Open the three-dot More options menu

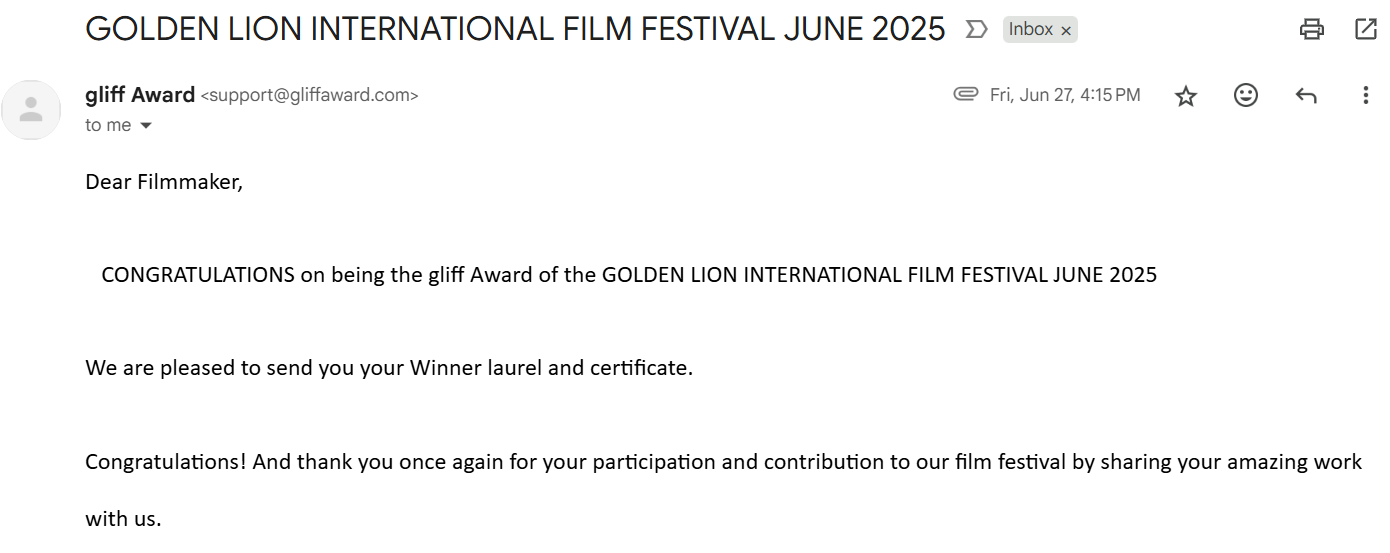pos(1366,95)
